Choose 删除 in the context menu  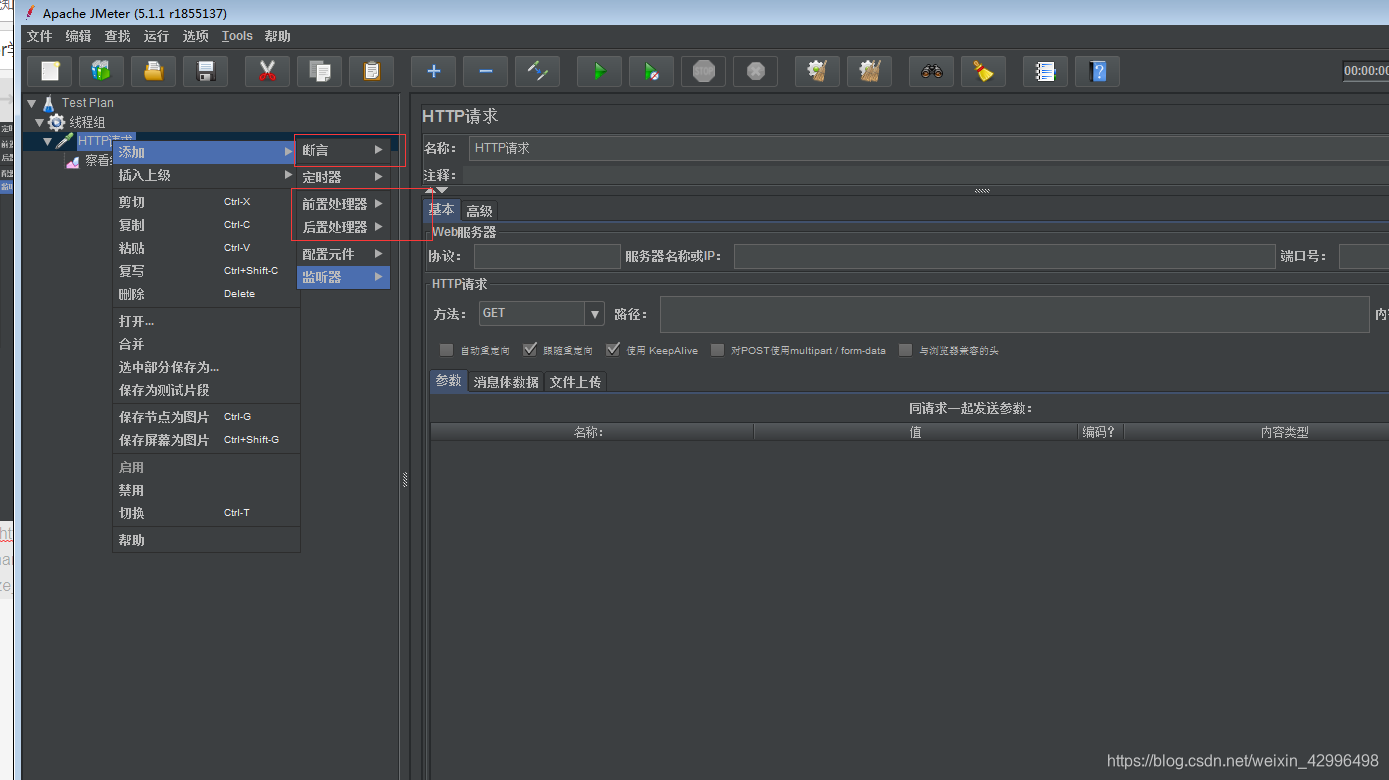pyautogui.click(x=206, y=294)
